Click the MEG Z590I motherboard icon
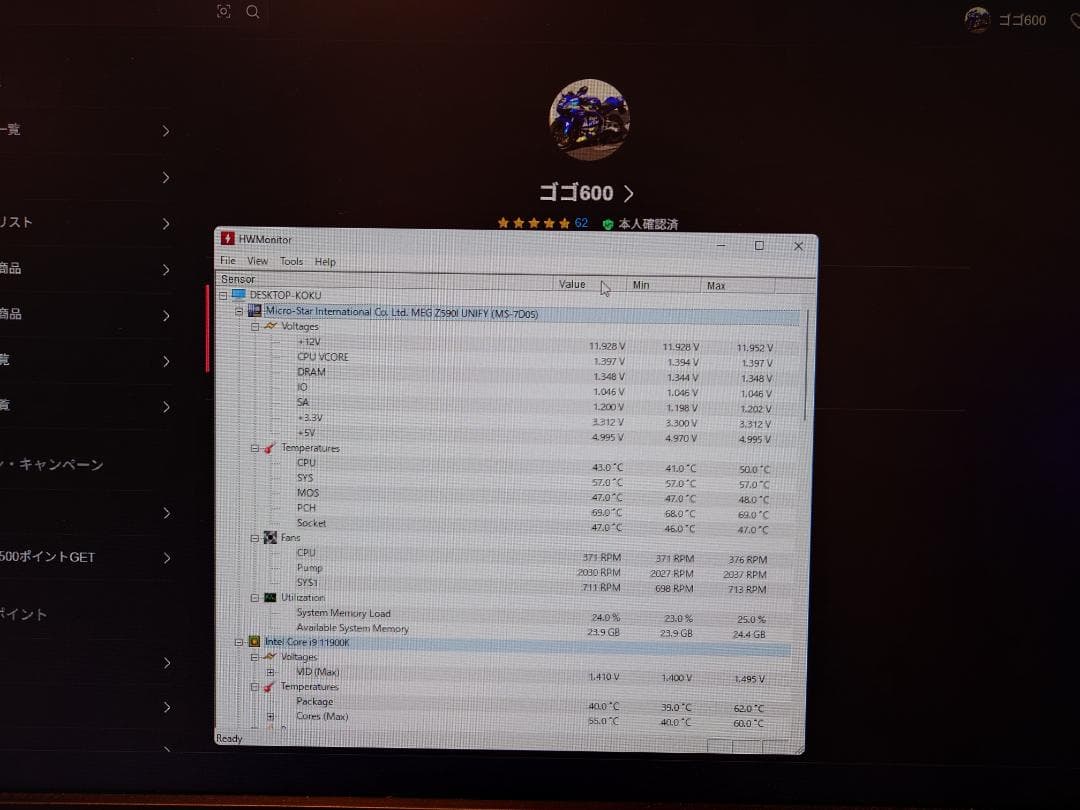Viewport: 1080px width, 810px height. click(253, 311)
